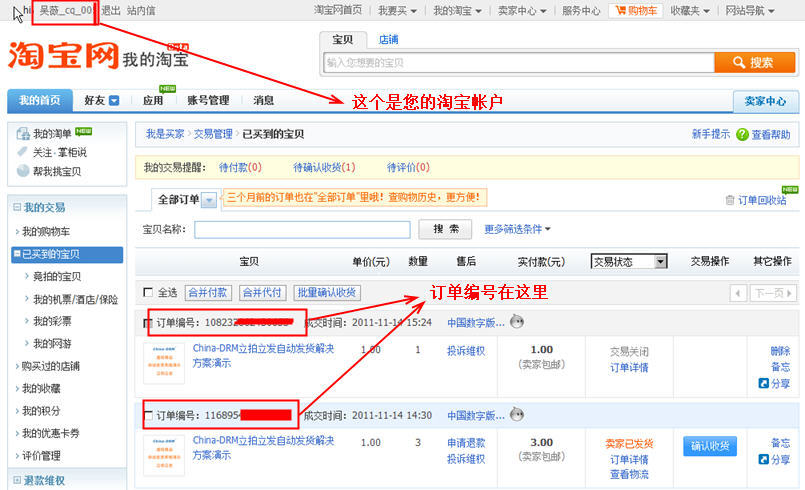Image resolution: width=805 pixels, height=490 pixels.
Task: Click 退出 logout link
Action: coord(111,10)
